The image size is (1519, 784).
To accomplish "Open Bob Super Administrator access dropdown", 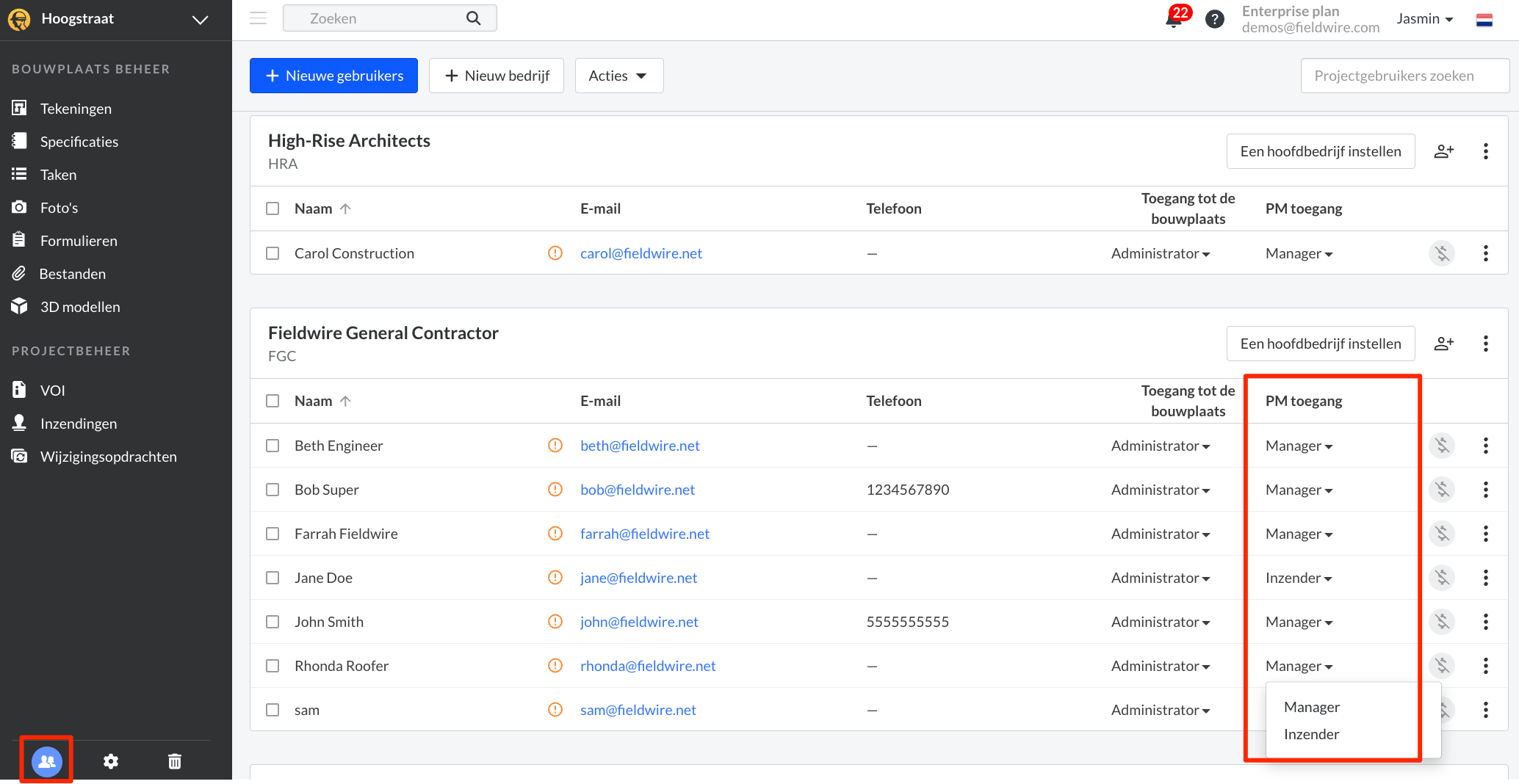I will (x=1161, y=490).
